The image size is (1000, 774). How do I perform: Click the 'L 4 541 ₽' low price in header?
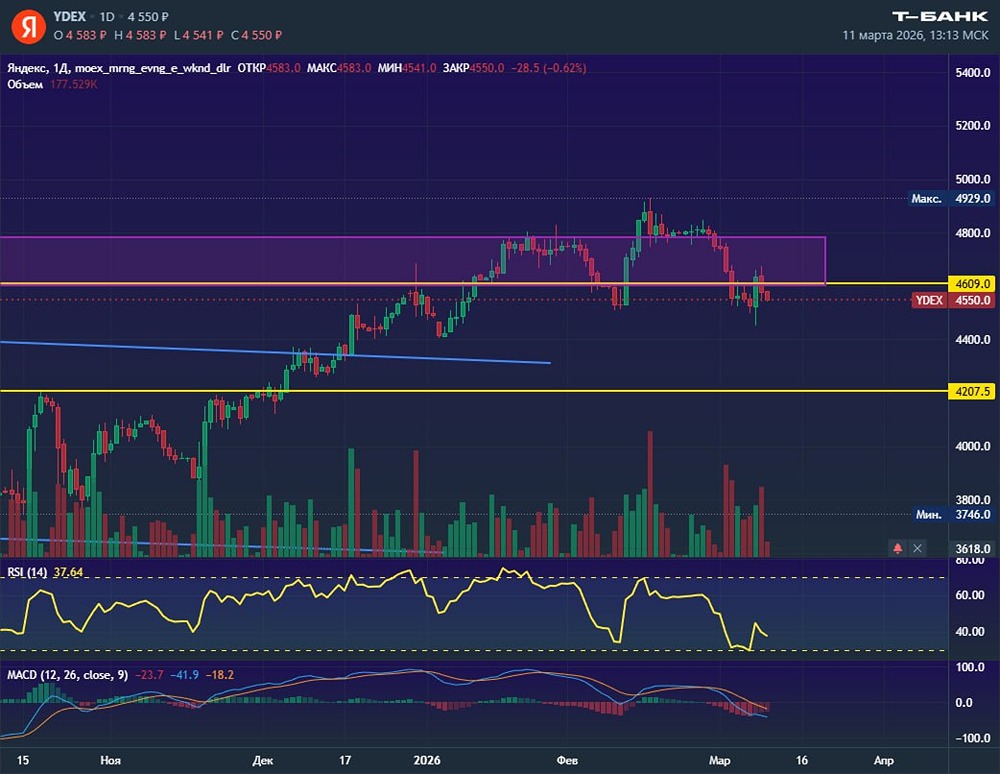pos(198,35)
